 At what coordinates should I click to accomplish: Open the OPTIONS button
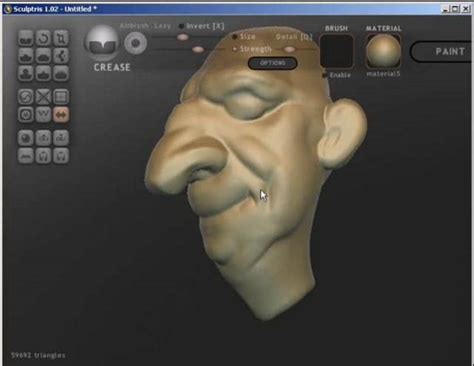pos(273,63)
